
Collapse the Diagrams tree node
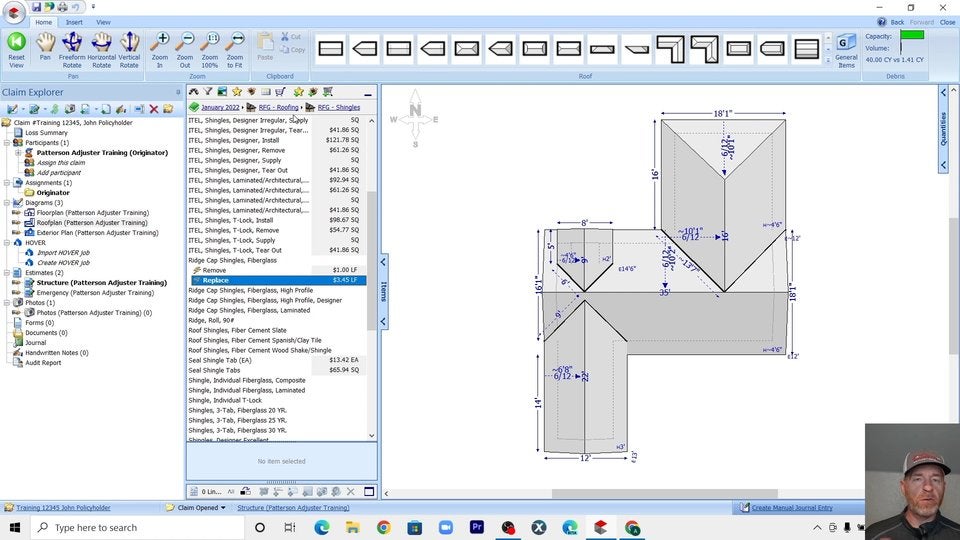(x=7, y=203)
